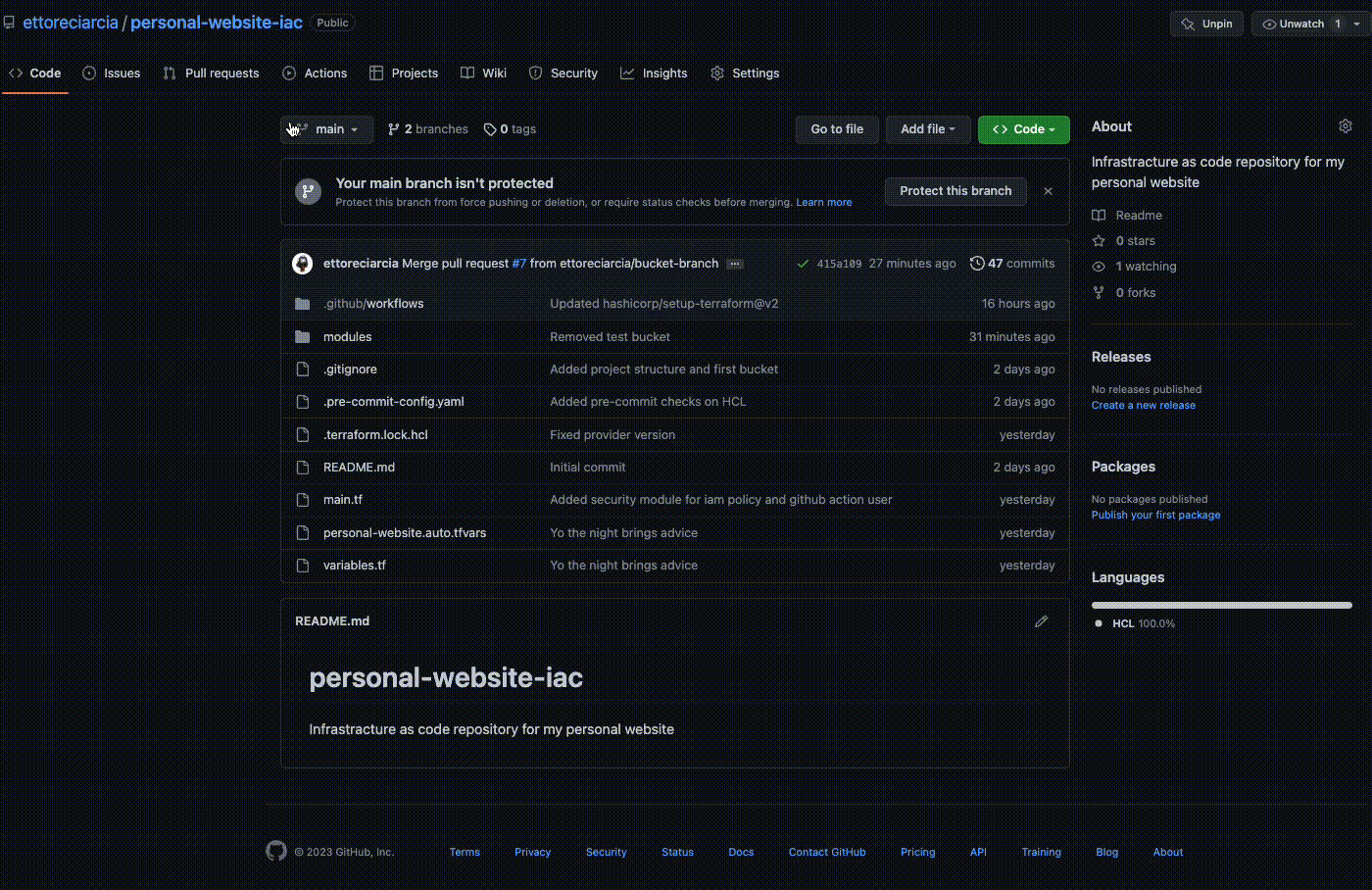
Task: Click the README edit pencil icon
Action: click(1041, 621)
